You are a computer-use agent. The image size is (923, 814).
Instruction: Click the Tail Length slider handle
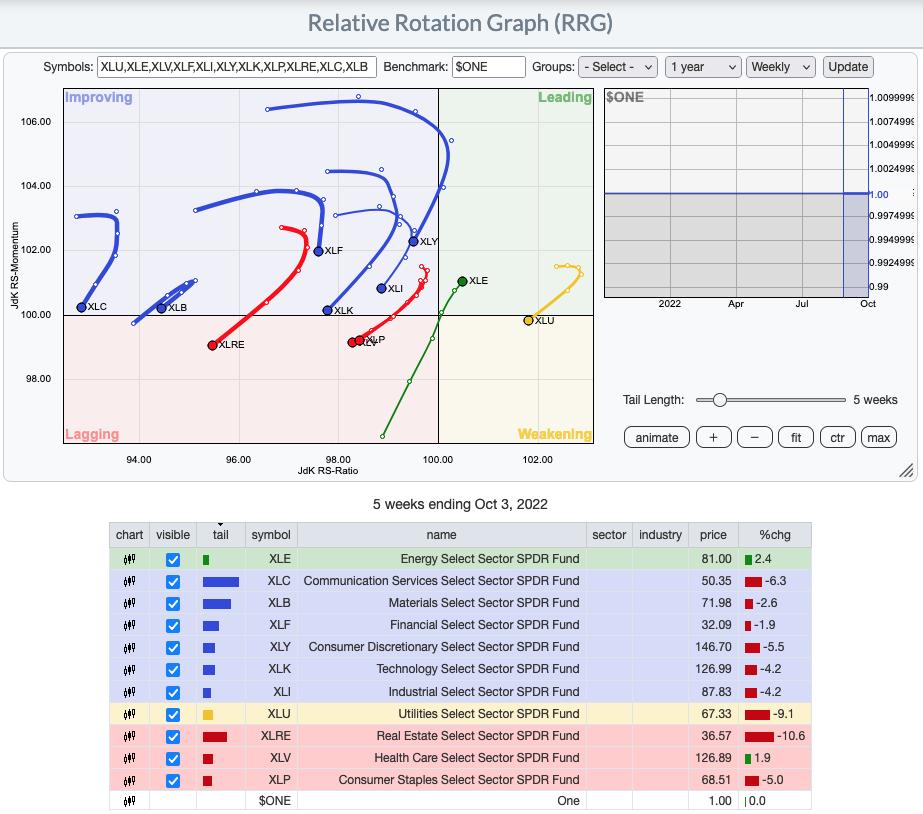719,400
